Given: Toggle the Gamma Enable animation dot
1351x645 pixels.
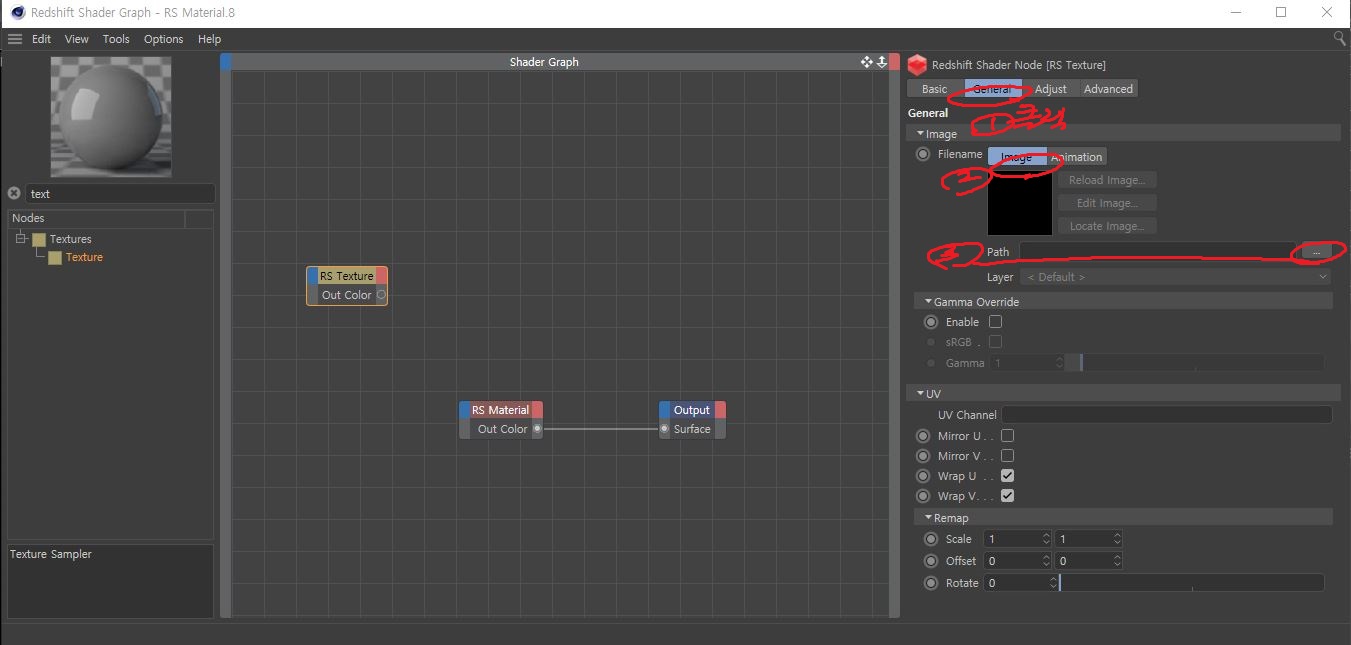Looking at the screenshot, I should [x=931, y=322].
